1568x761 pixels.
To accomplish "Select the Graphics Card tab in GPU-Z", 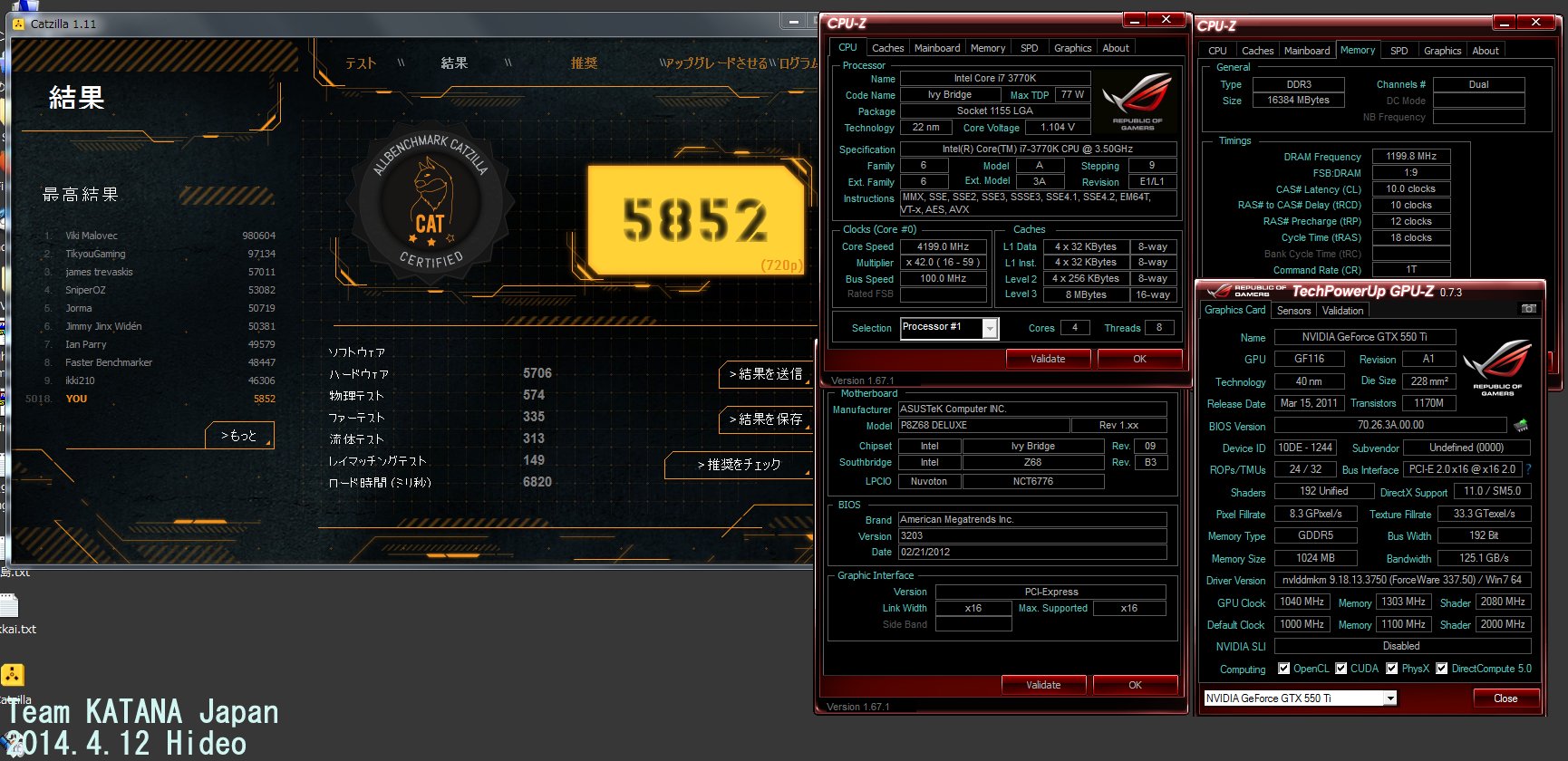I will tap(1234, 310).
